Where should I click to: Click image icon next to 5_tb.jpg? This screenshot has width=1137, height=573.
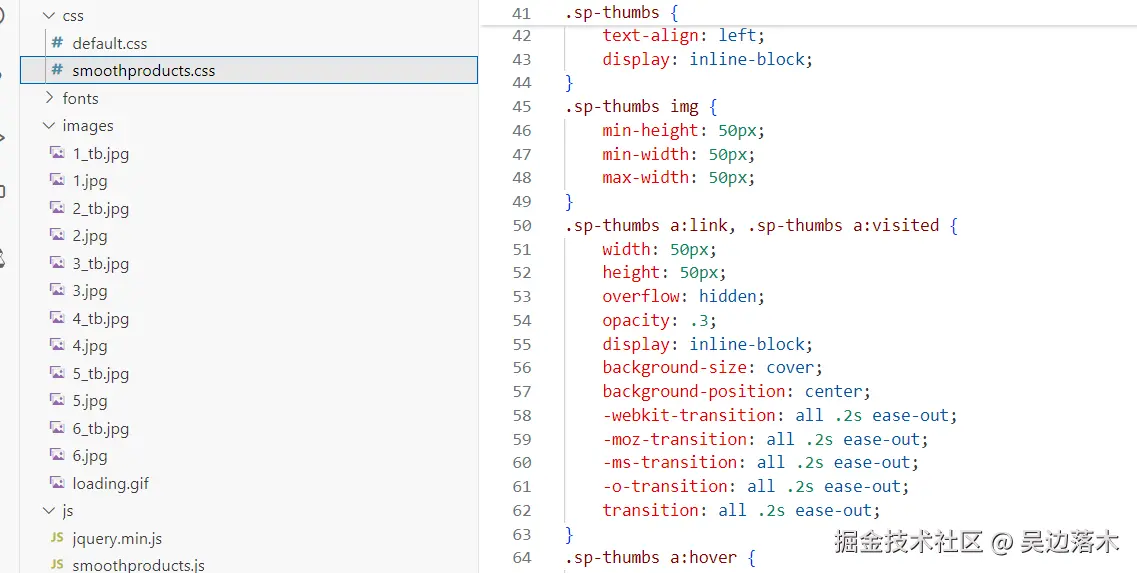coord(57,373)
